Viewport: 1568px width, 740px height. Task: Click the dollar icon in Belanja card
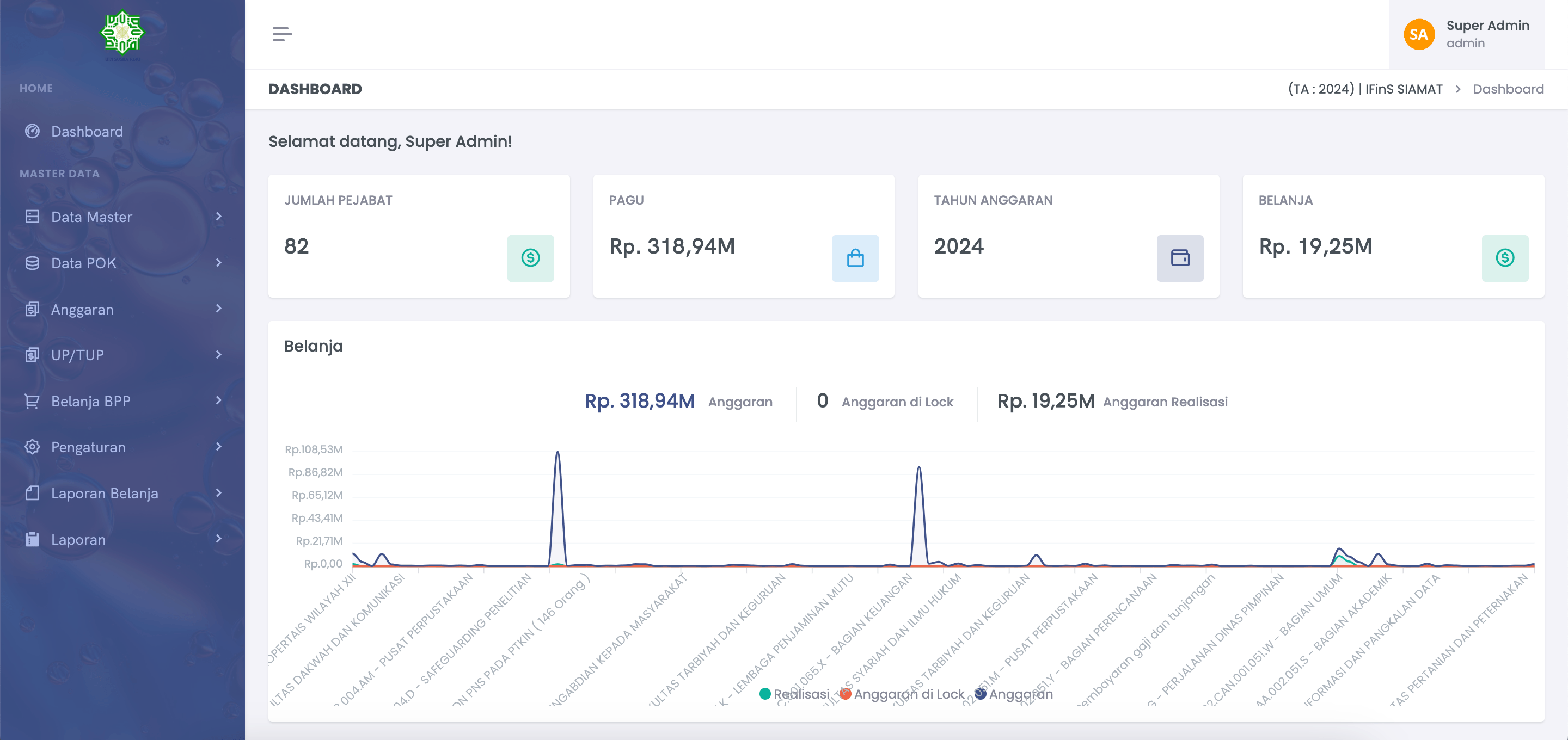pos(1504,258)
